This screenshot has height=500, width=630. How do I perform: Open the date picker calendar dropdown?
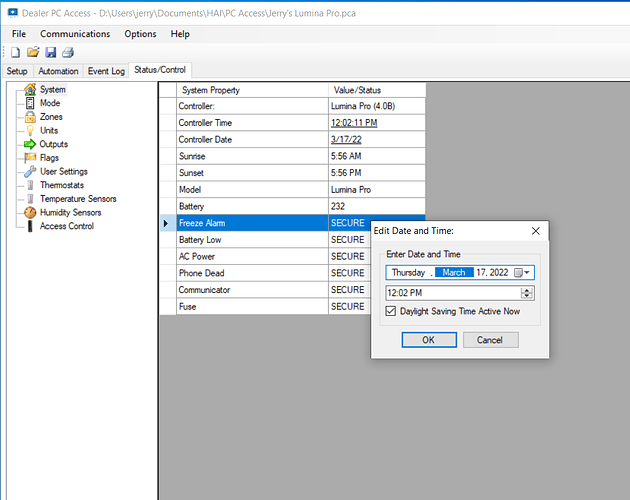point(523,272)
